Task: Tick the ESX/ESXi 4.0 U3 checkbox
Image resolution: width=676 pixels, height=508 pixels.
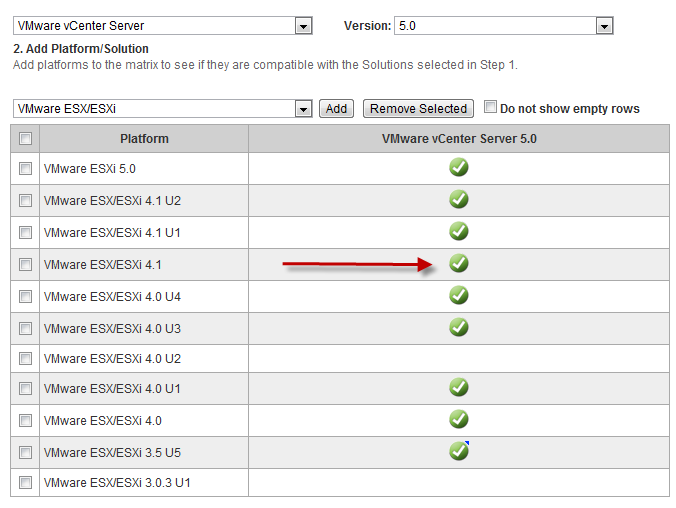Action: [25, 328]
